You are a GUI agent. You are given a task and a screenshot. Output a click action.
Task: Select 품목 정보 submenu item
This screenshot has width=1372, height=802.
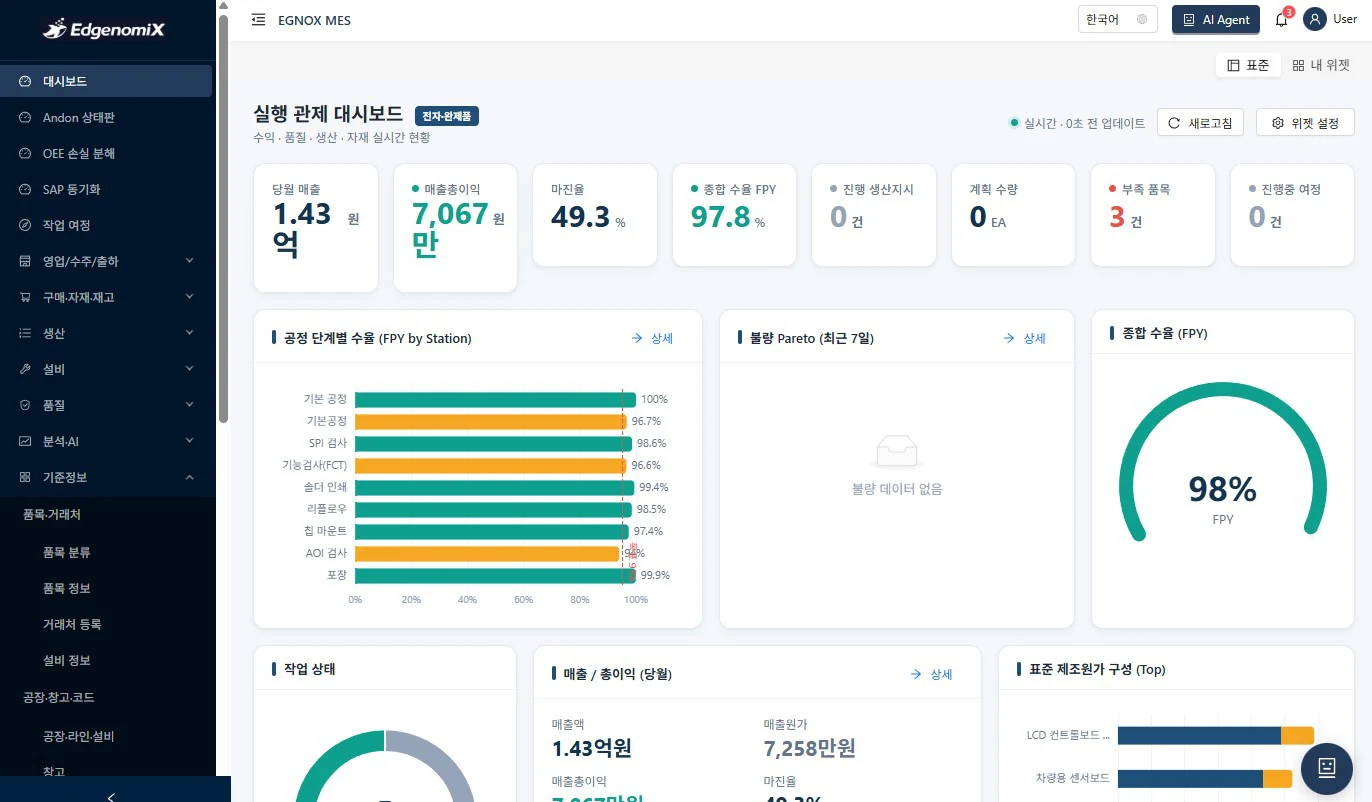[x=67, y=588]
